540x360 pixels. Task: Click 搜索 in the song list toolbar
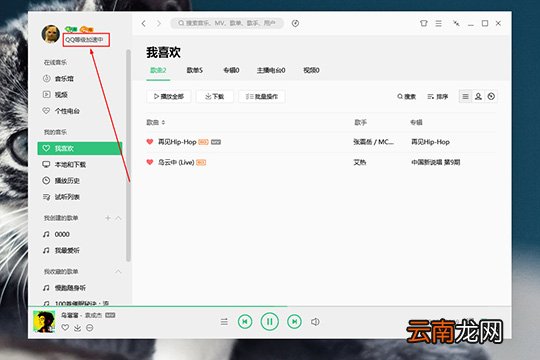(406, 96)
